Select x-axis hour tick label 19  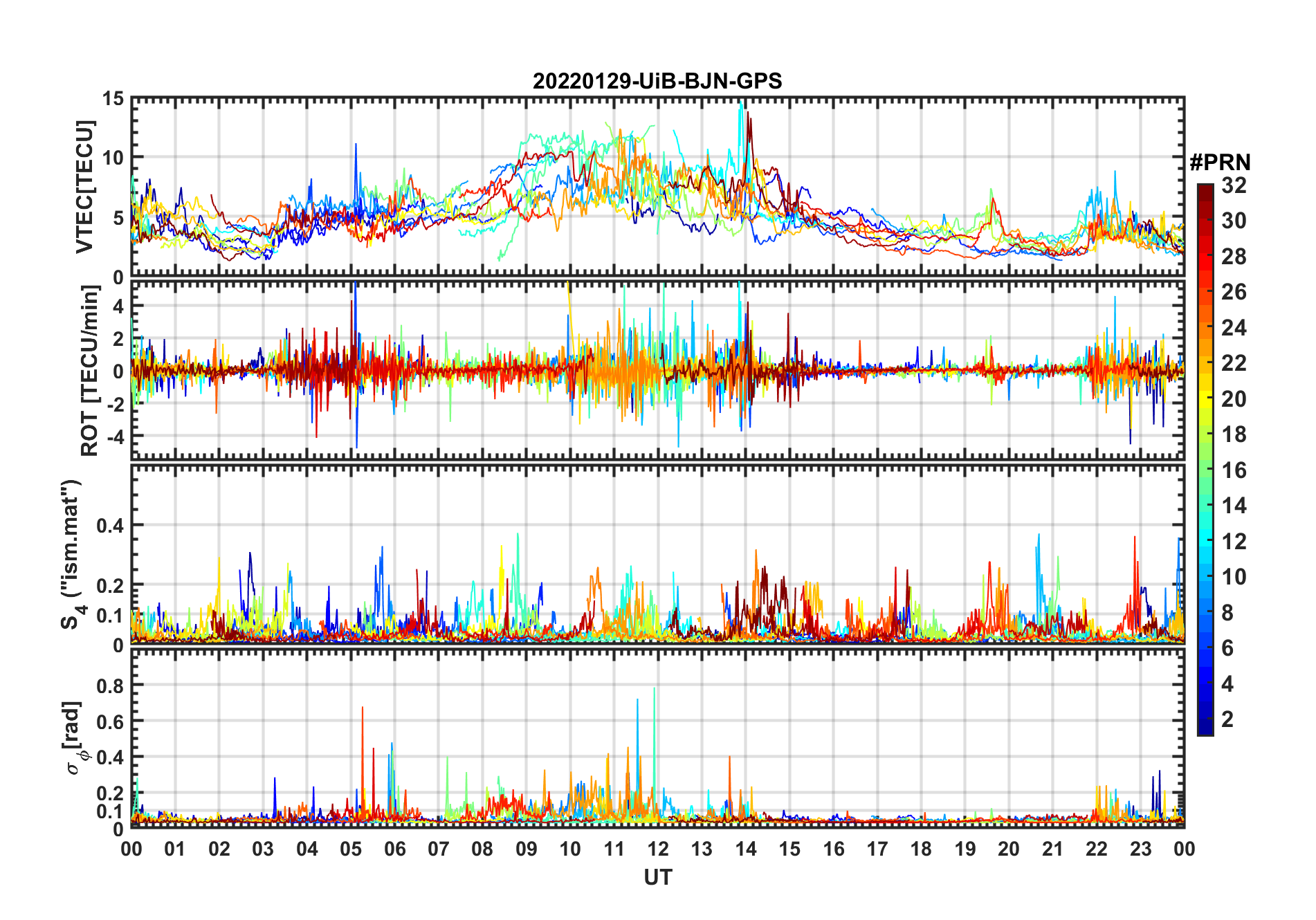pos(965,849)
